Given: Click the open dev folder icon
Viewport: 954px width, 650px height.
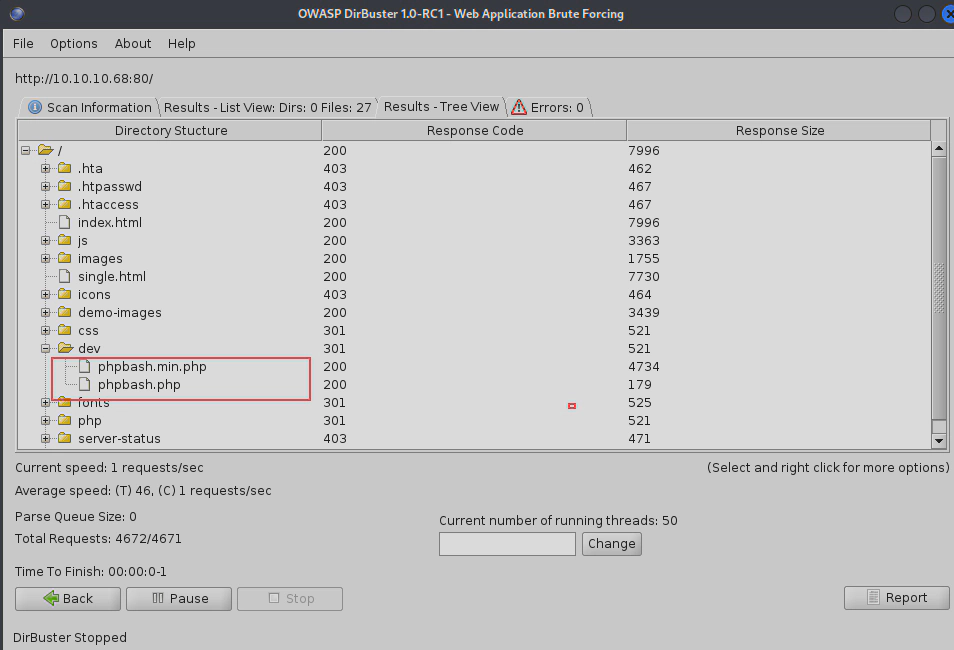Looking at the screenshot, I should tap(65, 349).
